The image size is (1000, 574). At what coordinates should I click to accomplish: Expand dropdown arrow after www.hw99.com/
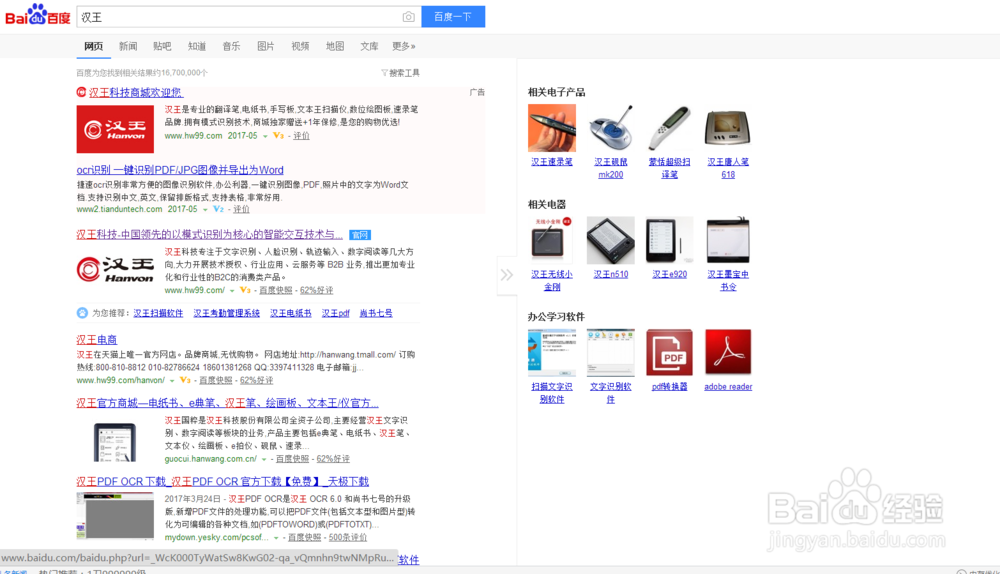[x=232, y=290]
